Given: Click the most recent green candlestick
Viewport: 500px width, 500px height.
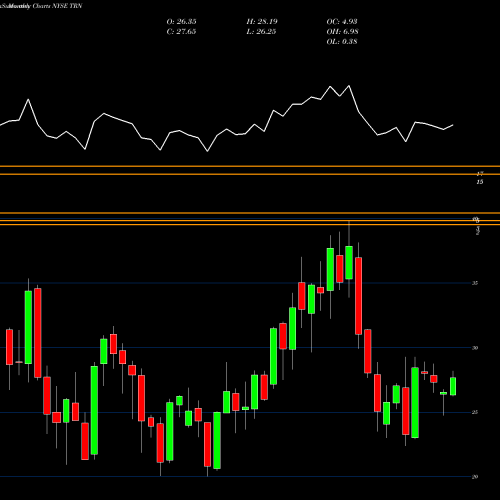Looking at the screenshot, I should pyautogui.click(x=453, y=386).
